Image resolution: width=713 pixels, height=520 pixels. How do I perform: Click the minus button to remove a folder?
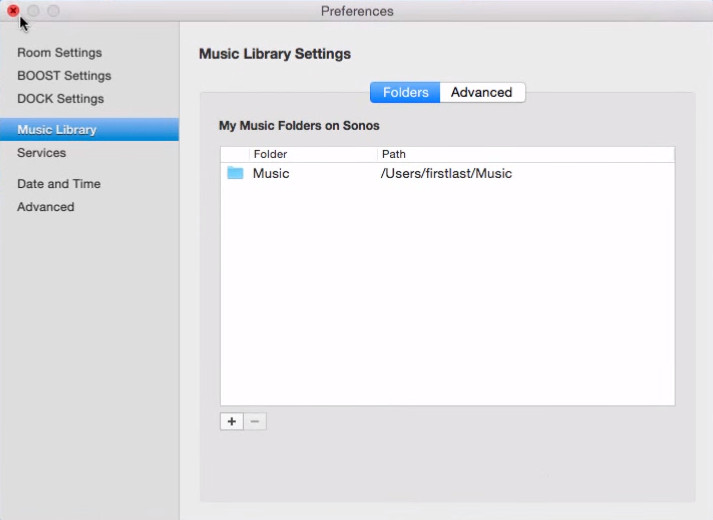(x=255, y=421)
